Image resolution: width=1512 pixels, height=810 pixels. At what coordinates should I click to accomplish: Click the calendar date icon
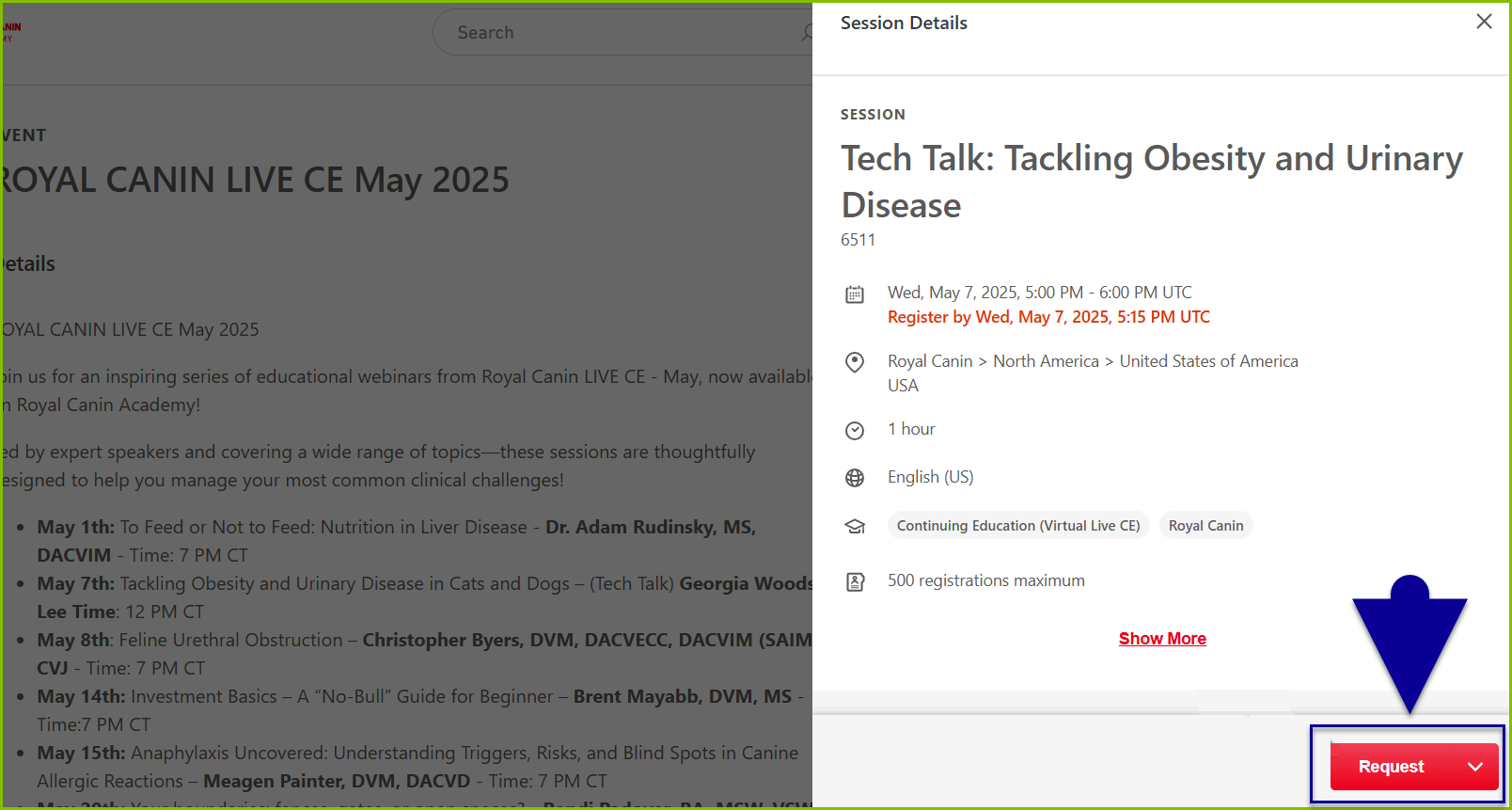tap(855, 294)
